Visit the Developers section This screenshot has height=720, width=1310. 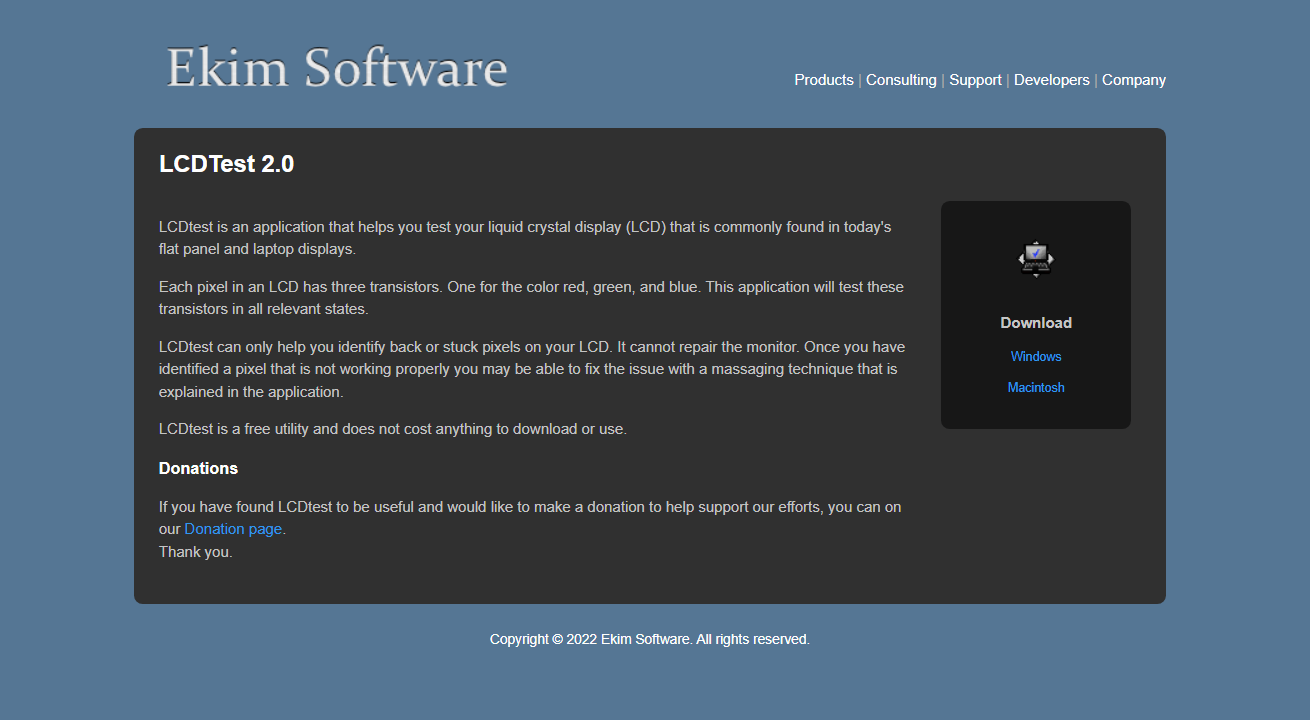point(1052,80)
